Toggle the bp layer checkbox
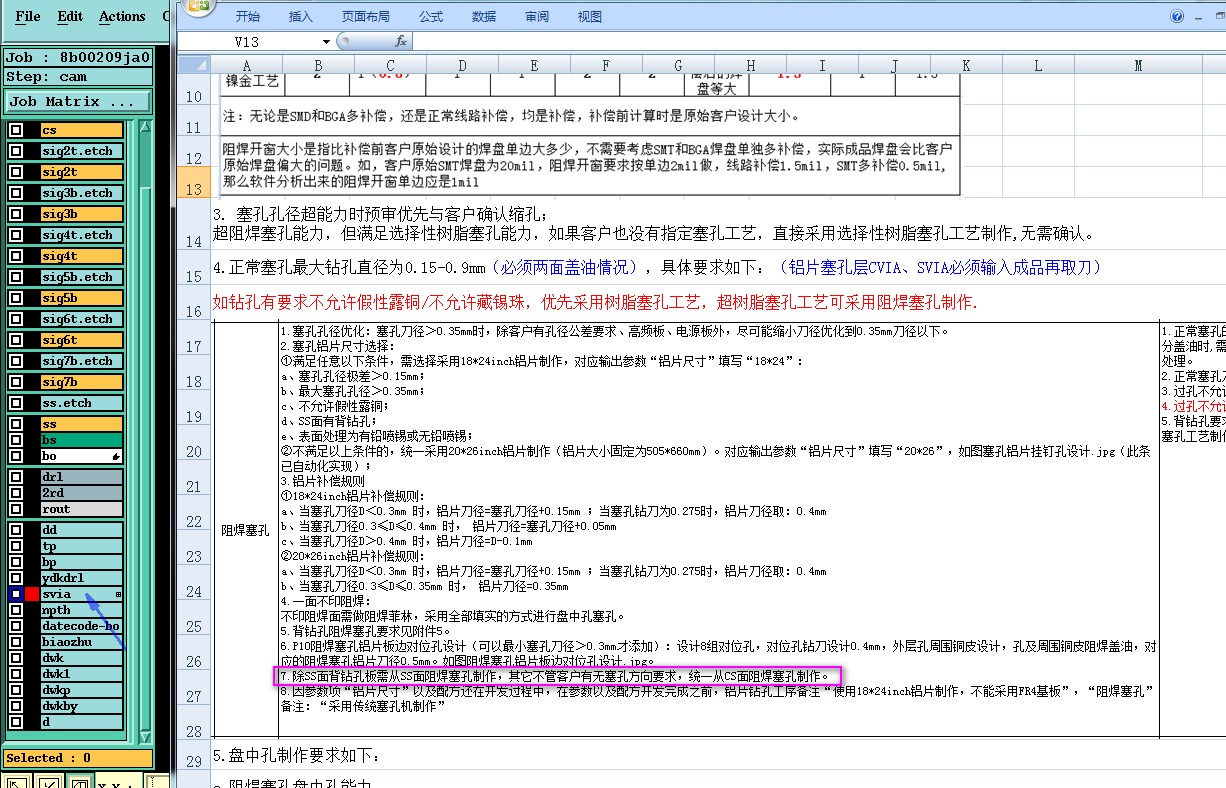The image size is (1226, 788). point(16,562)
